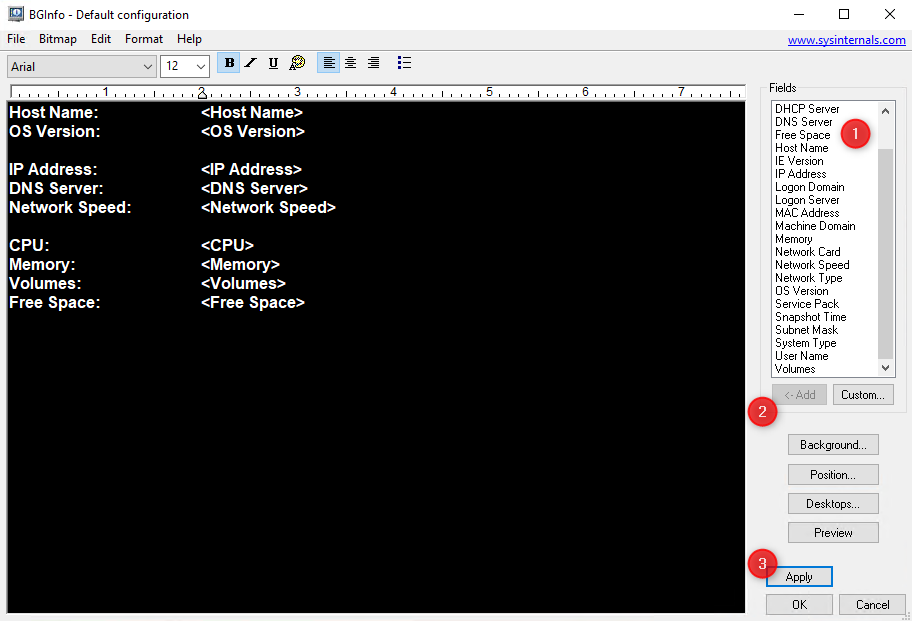912x621 pixels.
Task: Click <Network Speed> placeholder in editor
Action: pos(268,208)
